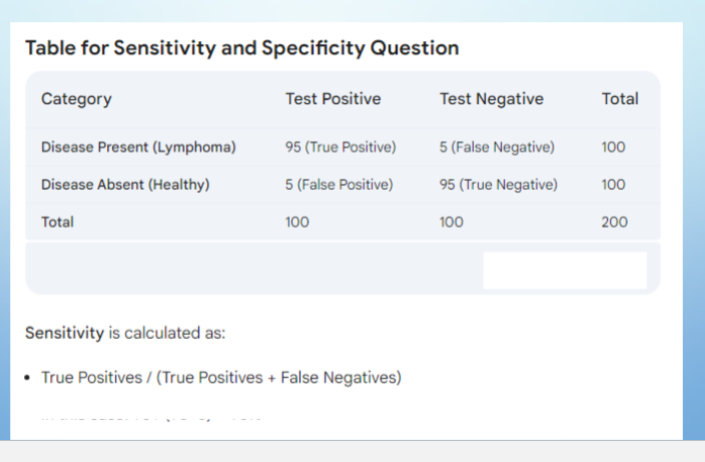Select the Test Positive column header

[333, 99]
